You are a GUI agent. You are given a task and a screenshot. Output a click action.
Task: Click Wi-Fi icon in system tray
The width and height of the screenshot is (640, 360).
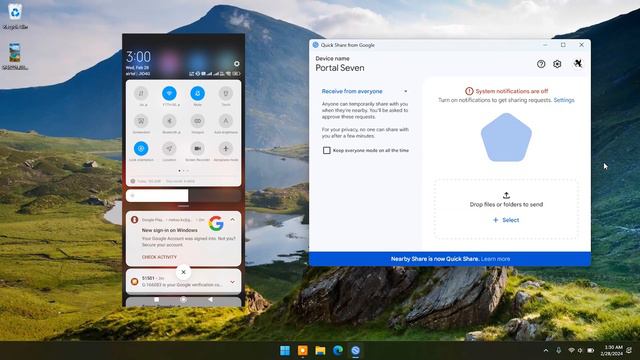coord(571,350)
